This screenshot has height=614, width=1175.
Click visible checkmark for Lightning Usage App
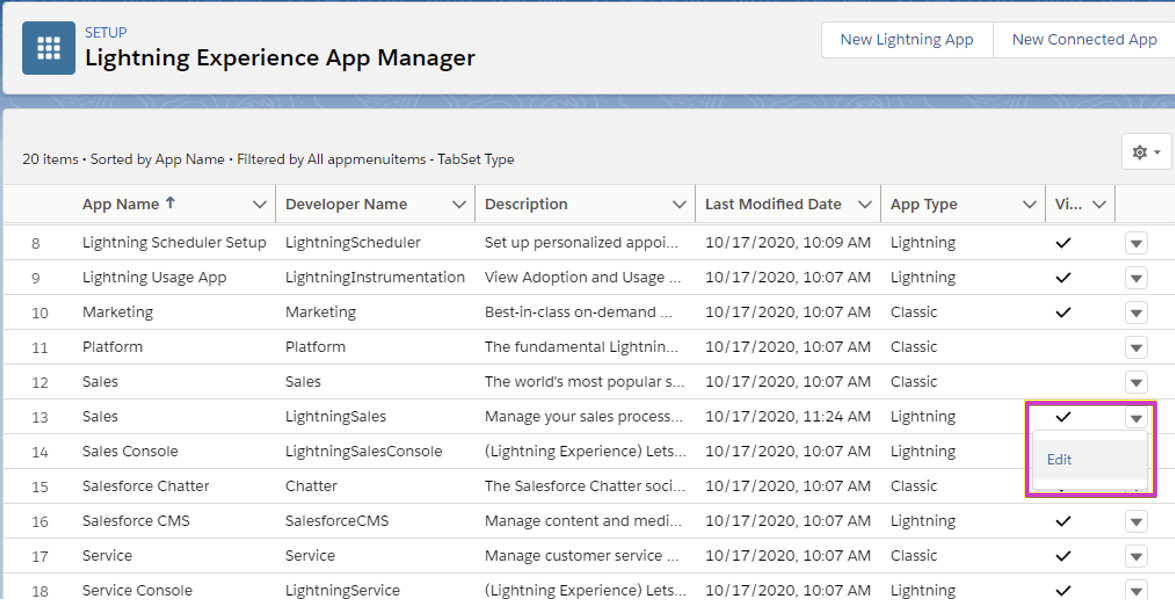click(1063, 277)
